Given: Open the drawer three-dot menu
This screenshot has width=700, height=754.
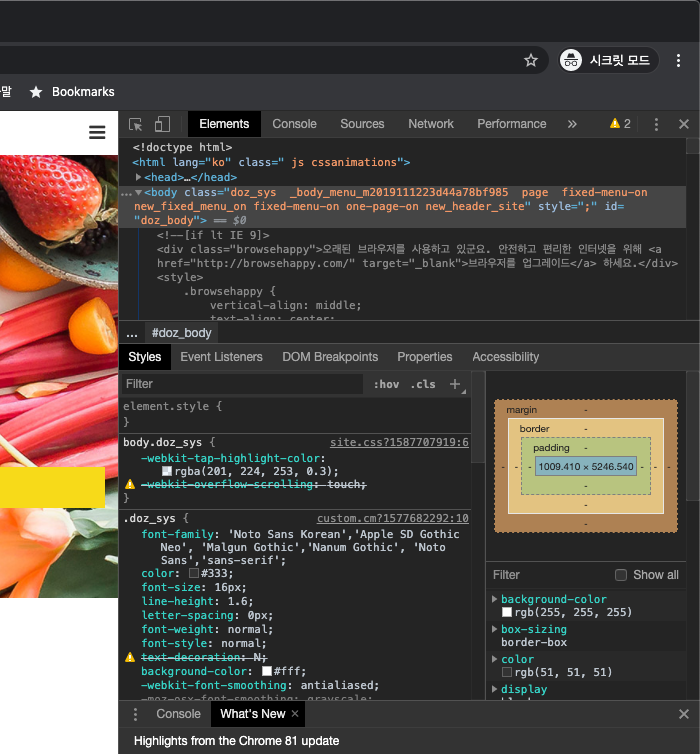Looking at the screenshot, I should pyautogui.click(x=136, y=714).
